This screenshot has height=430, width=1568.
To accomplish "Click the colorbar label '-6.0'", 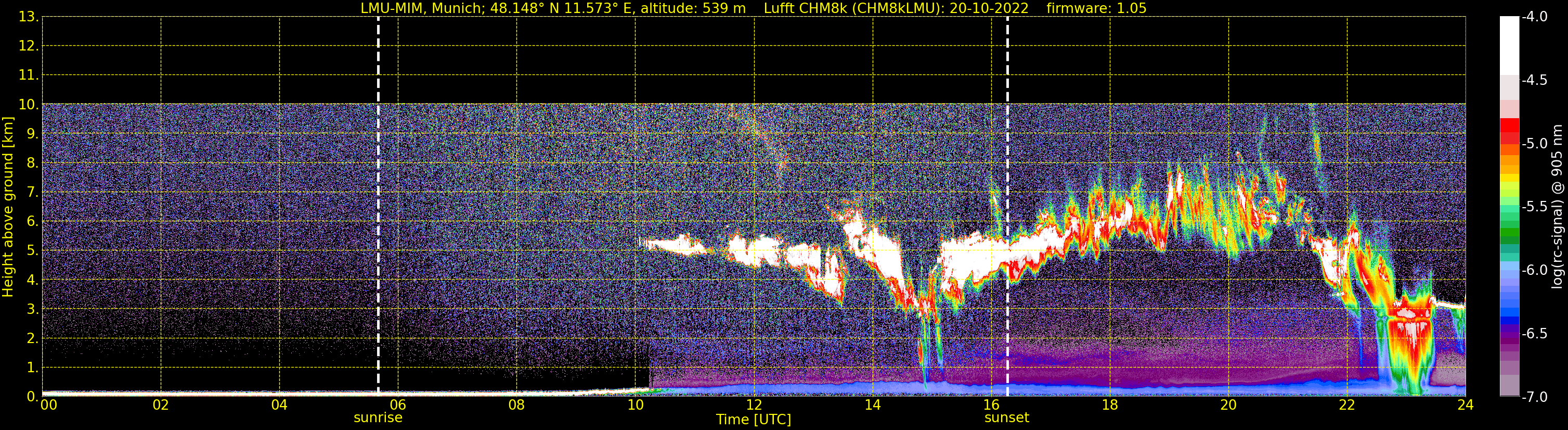I will tap(1535, 270).
